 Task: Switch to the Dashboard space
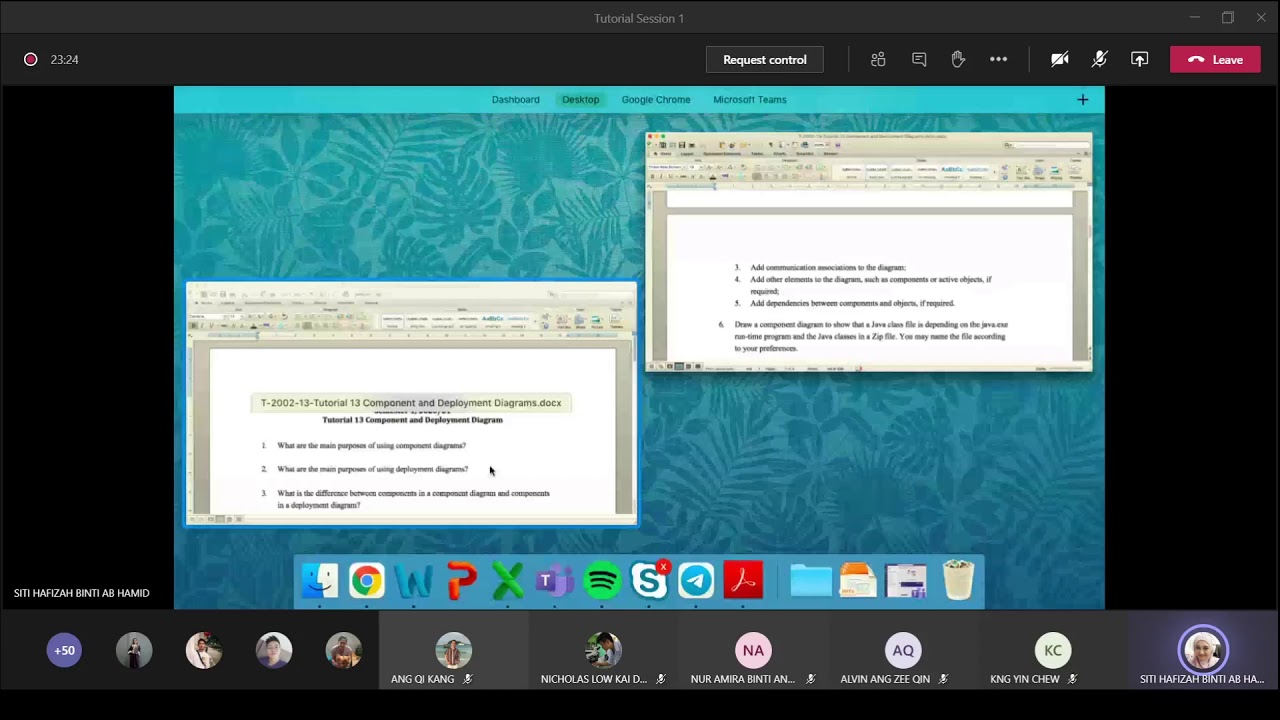point(515,100)
